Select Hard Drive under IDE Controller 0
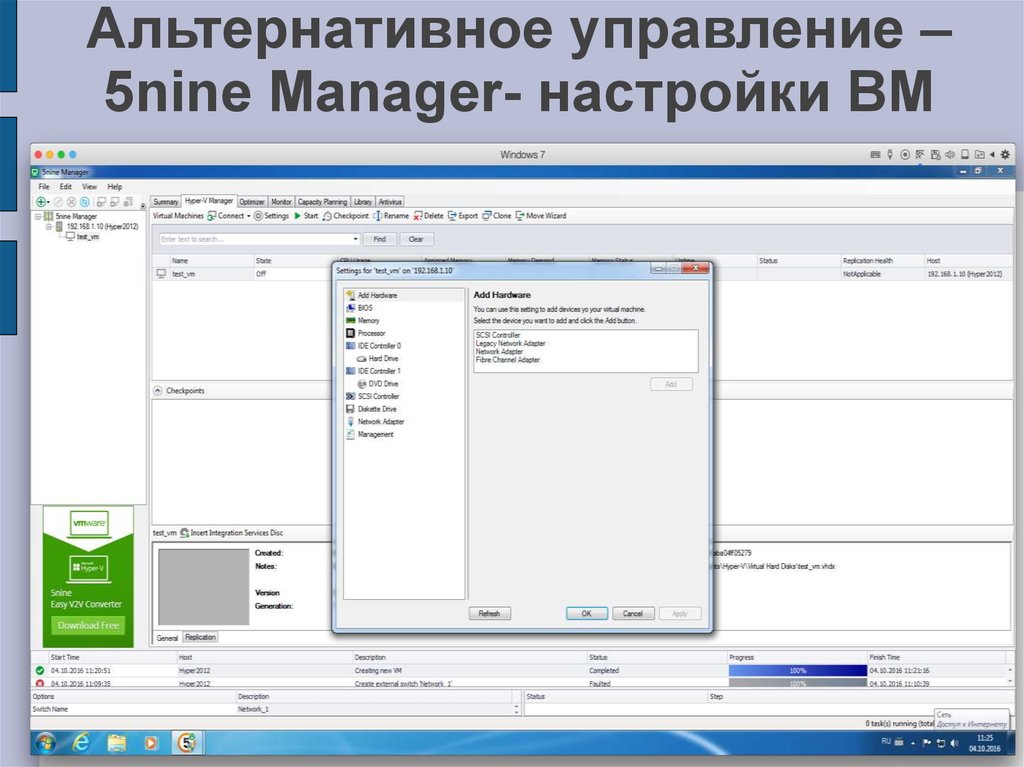 click(377, 359)
